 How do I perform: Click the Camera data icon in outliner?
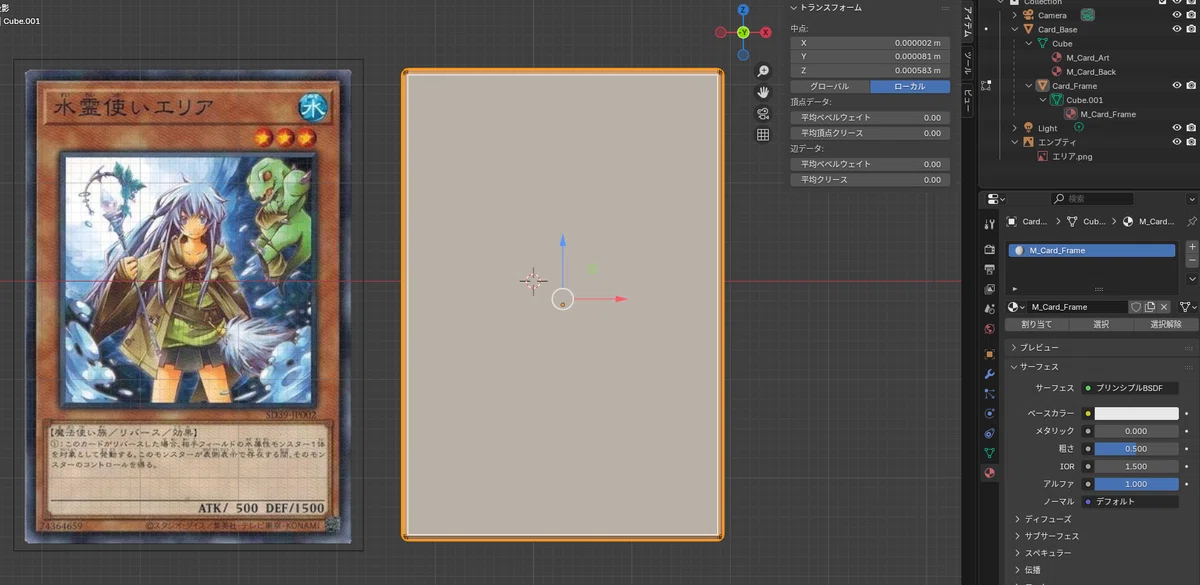point(1088,15)
